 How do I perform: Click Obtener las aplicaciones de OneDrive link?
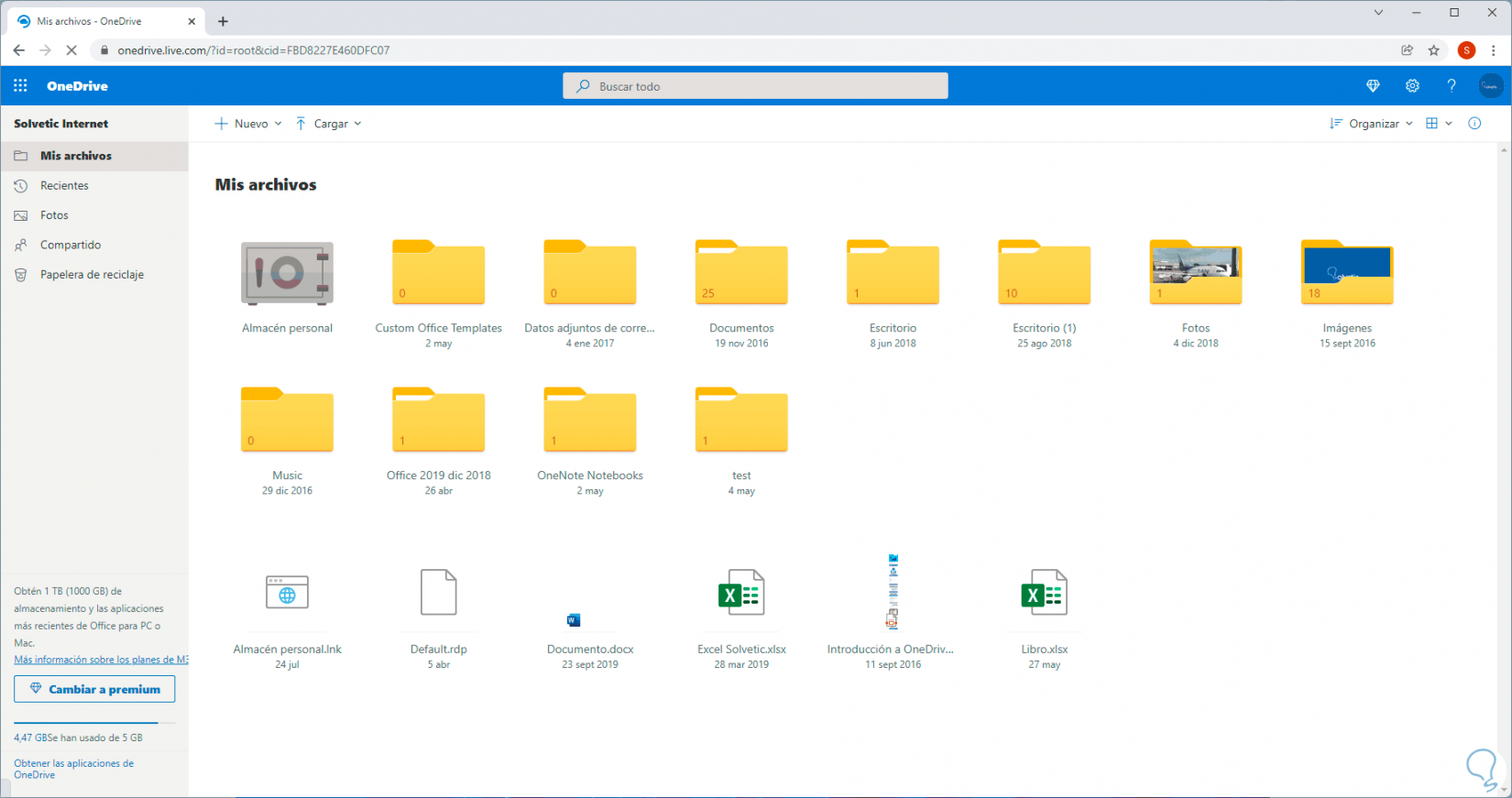click(73, 769)
